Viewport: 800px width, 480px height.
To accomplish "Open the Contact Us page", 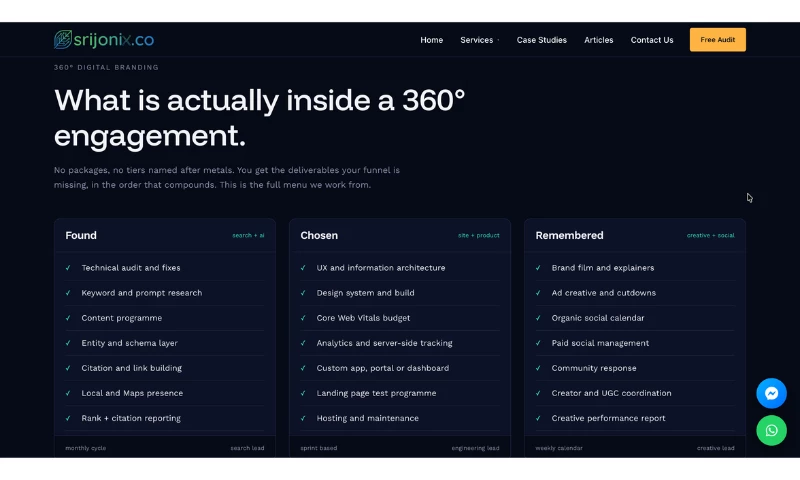I will click(652, 40).
